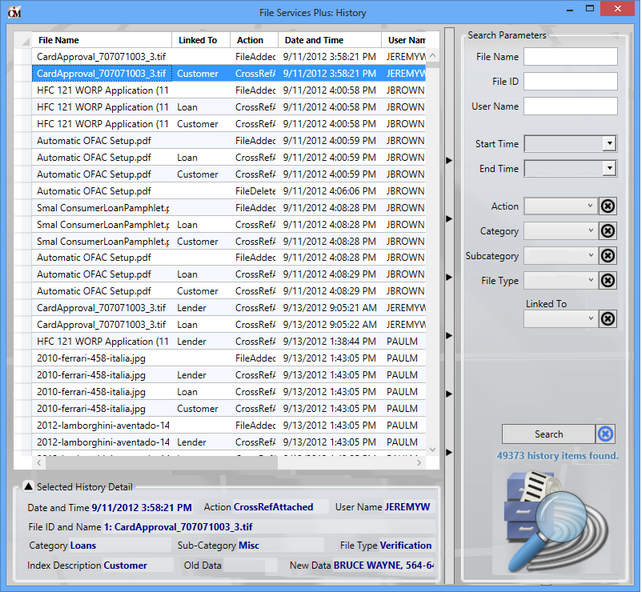
Task: Click the User Name input field
Action: pyautogui.click(x=570, y=107)
